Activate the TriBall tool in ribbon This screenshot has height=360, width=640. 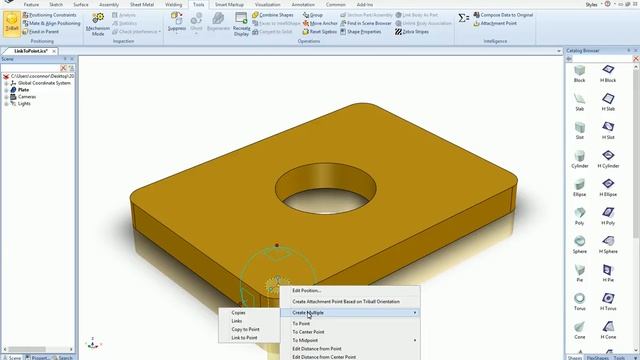pos(12,24)
